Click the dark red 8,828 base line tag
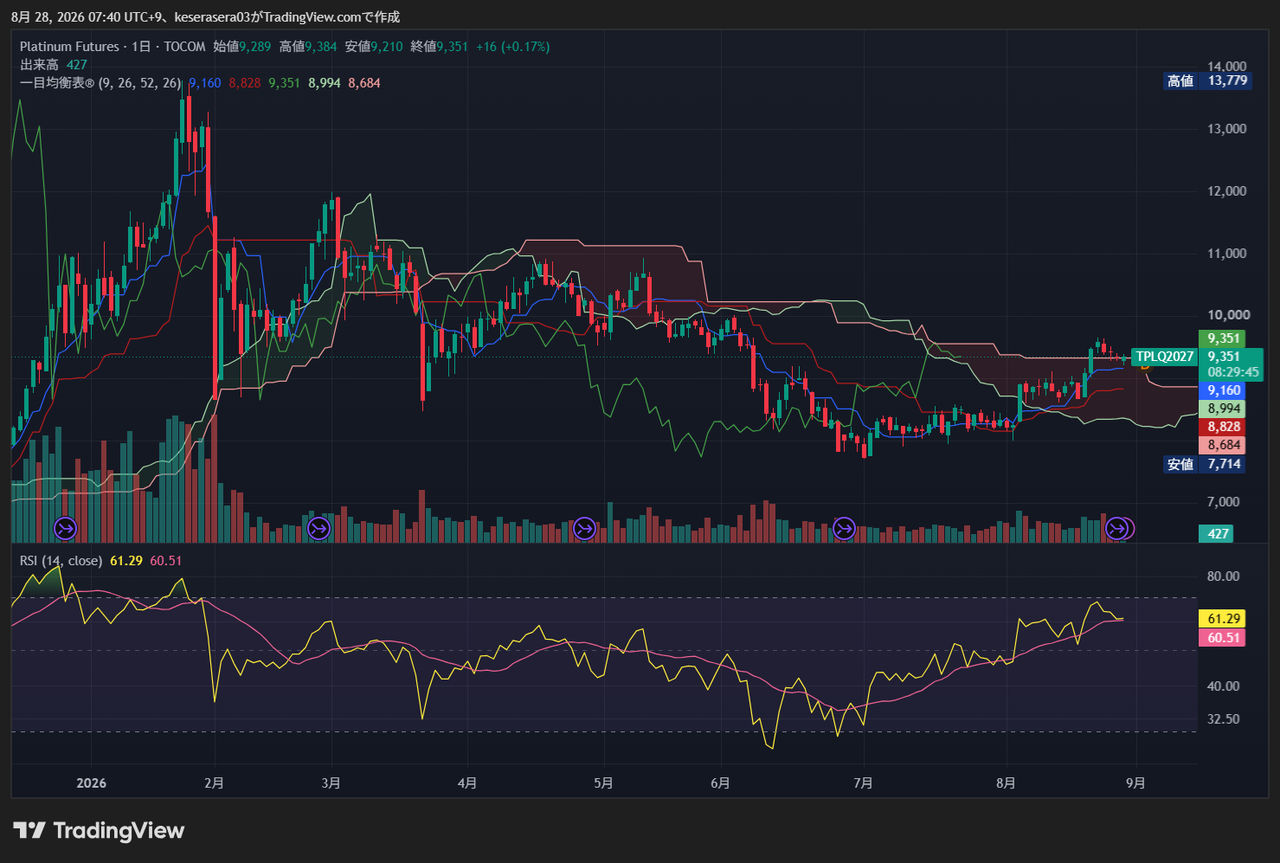 click(x=1224, y=427)
